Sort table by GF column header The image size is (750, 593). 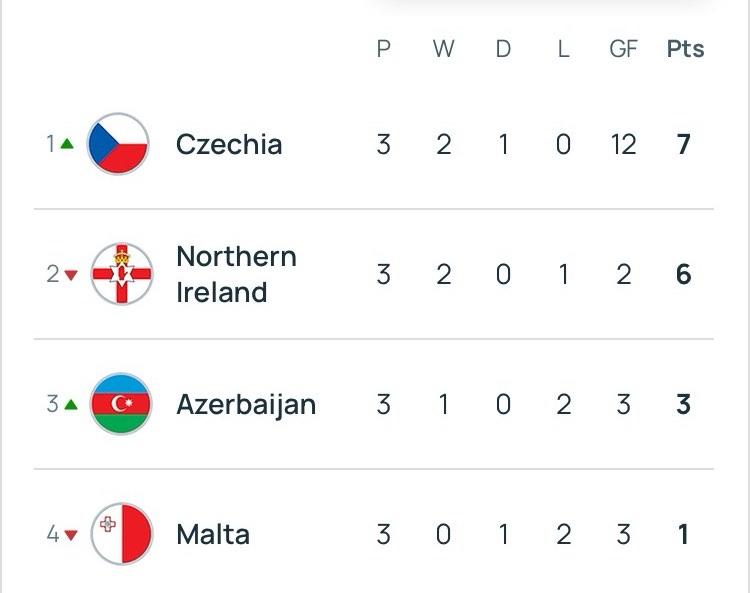pos(623,49)
